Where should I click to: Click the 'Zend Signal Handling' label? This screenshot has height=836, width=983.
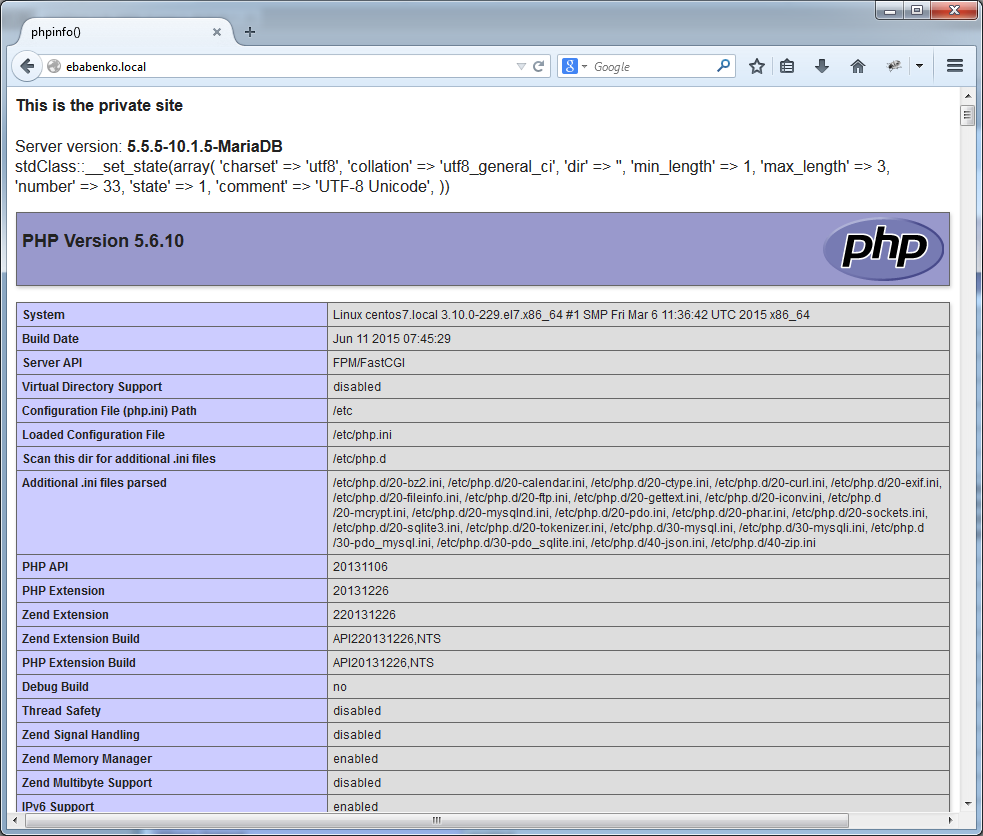(x=81, y=734)
